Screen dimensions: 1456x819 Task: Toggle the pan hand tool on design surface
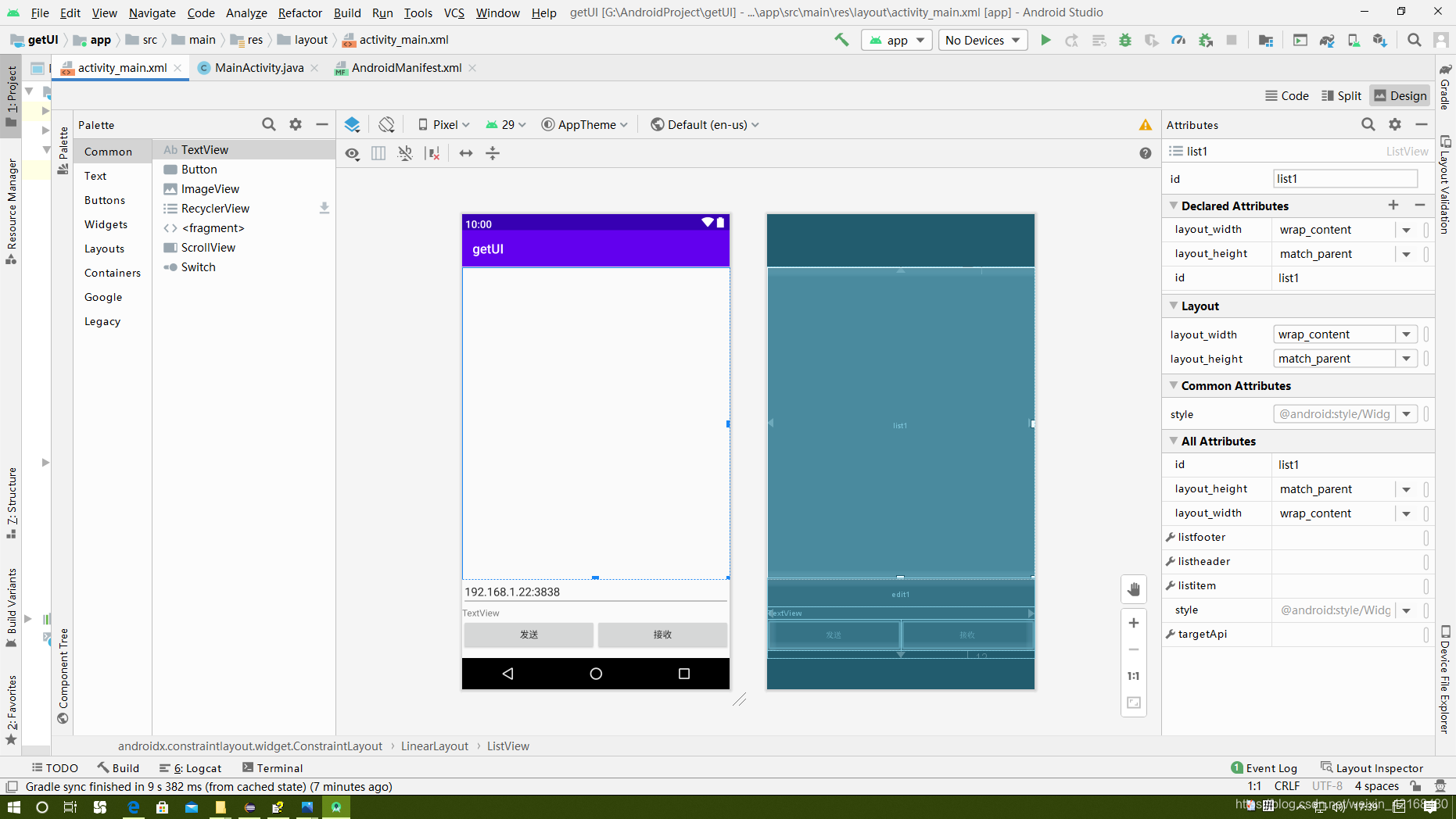click(x=1134, y=590)
